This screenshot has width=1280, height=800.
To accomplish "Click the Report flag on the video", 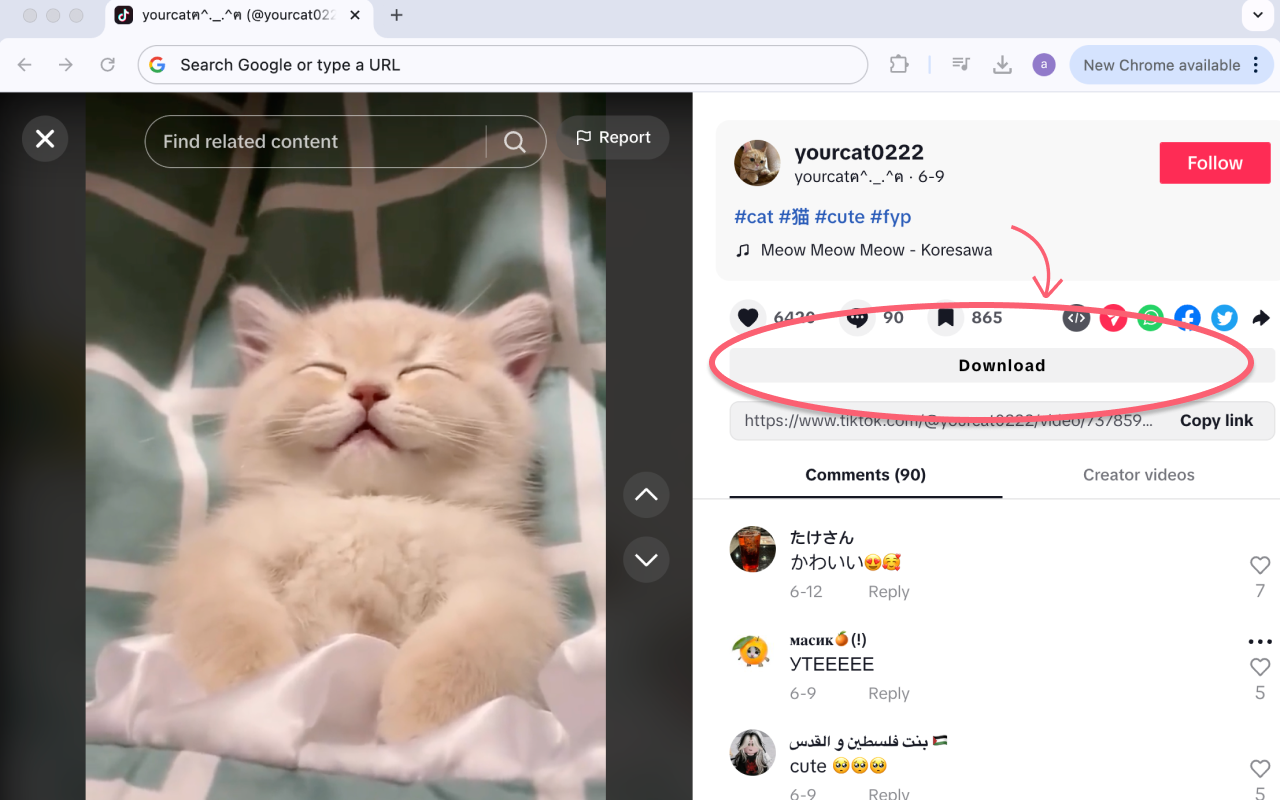I will click(613, 137).
